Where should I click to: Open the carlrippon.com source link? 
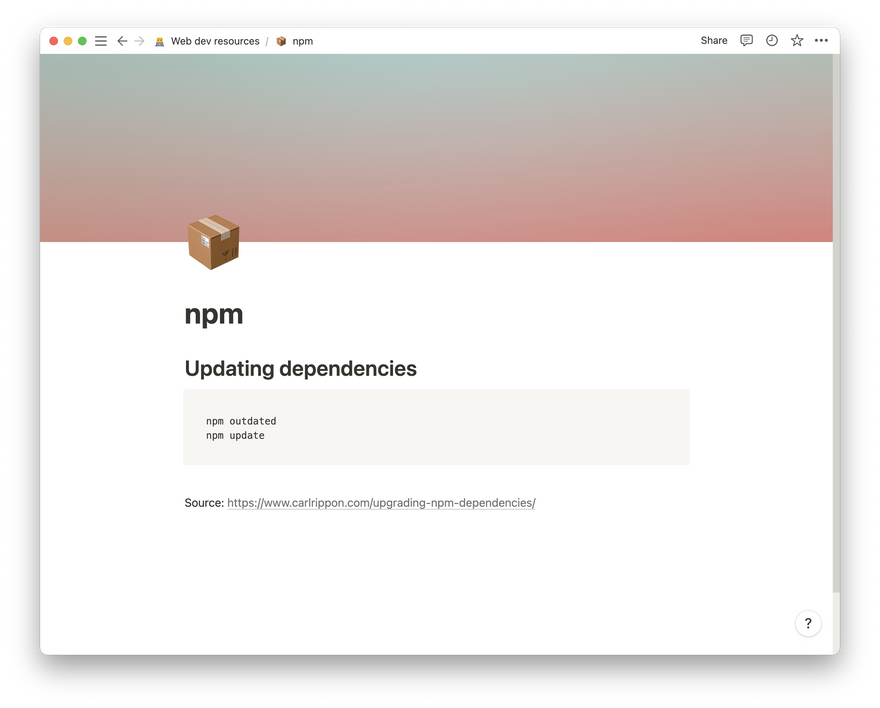381,503
